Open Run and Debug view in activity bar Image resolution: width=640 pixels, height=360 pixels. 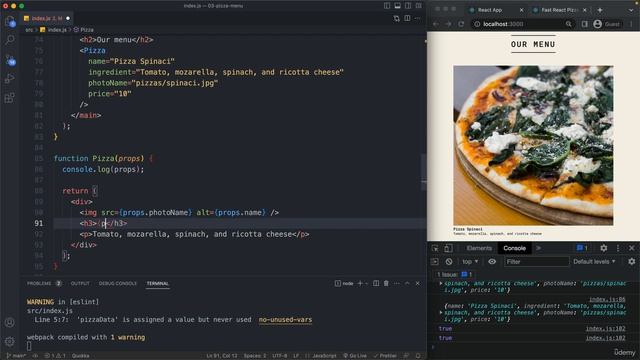click(10, 79)
